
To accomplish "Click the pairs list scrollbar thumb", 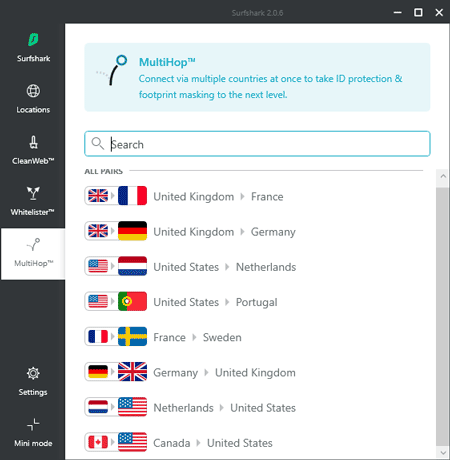I will pos(443,316).
